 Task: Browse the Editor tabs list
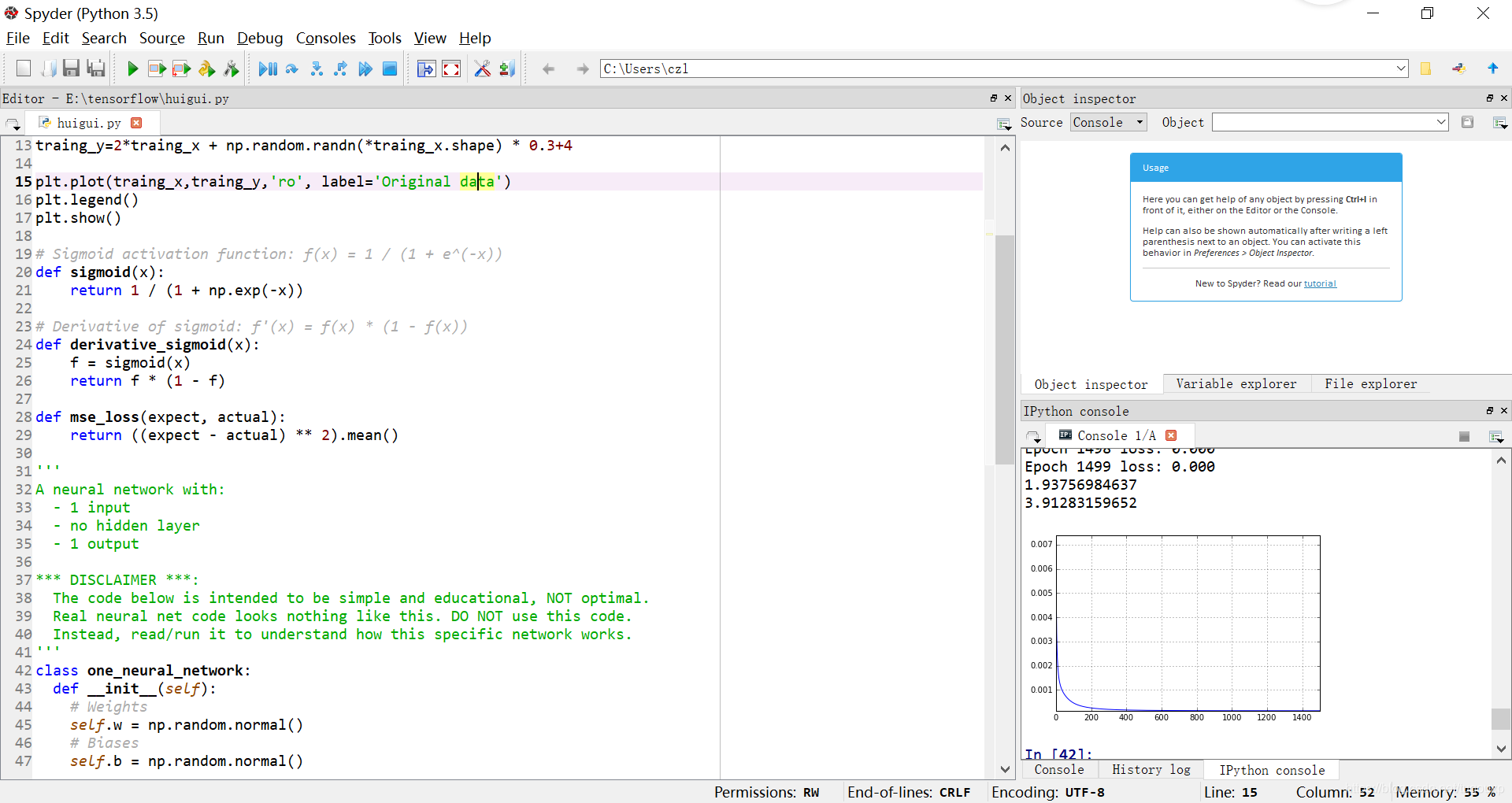pos(13,124)
